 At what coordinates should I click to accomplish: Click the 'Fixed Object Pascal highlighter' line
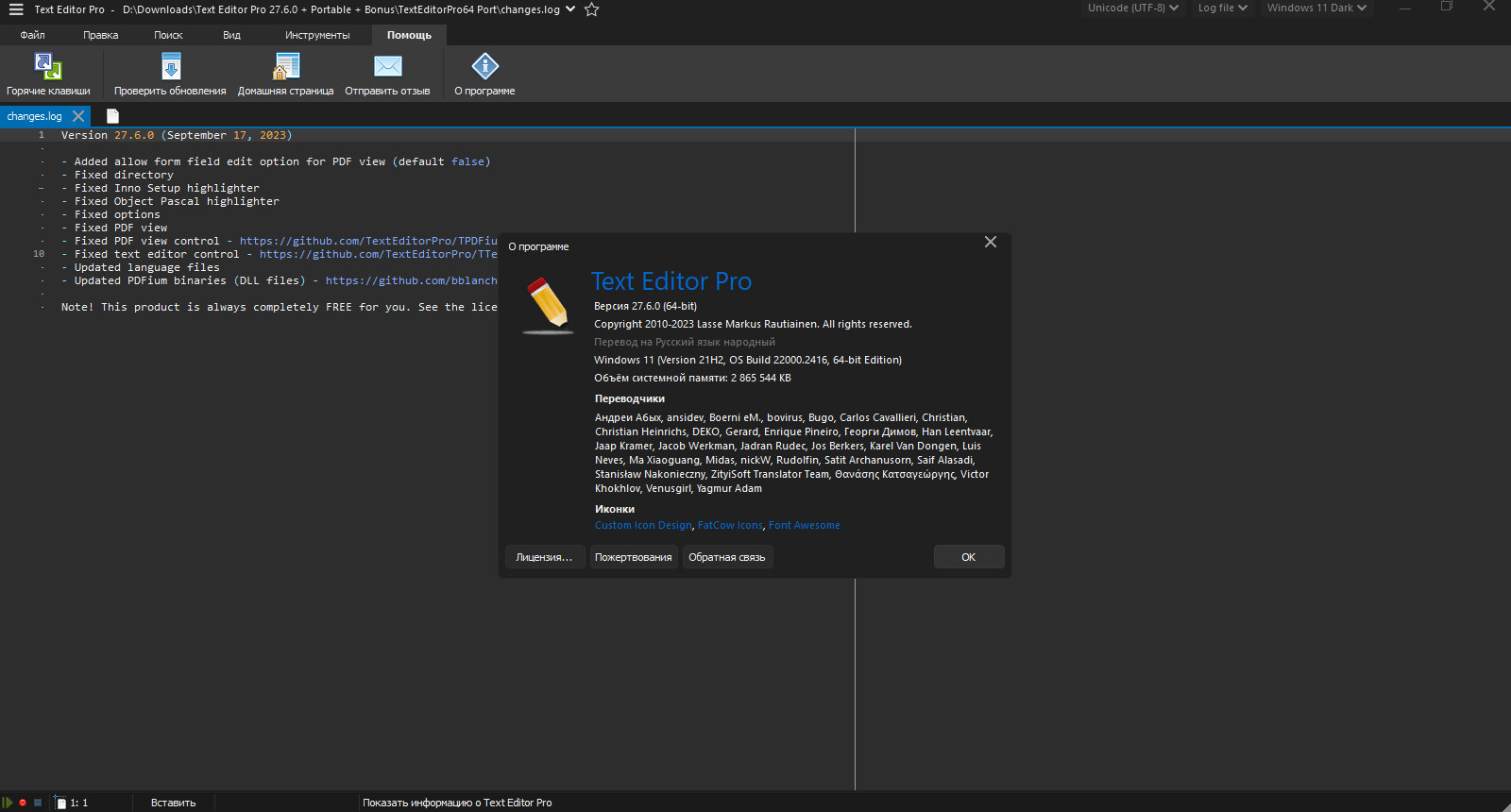click(x=170, y=201)
